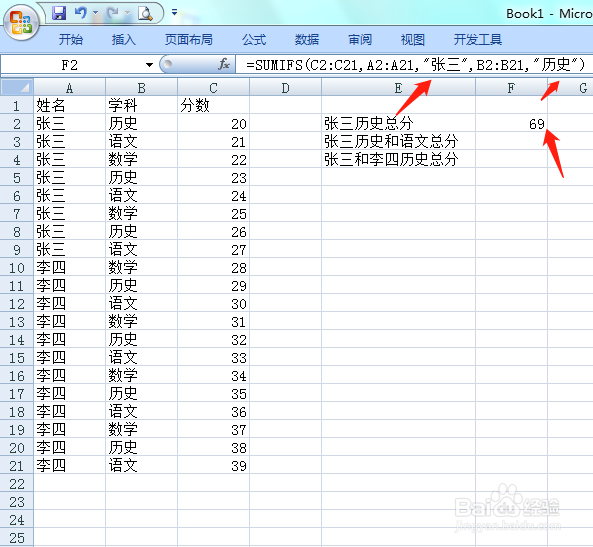This screenshot has height=547, width=593.
Task: Open the 审阅 ribbon tab
Action: 360,39
